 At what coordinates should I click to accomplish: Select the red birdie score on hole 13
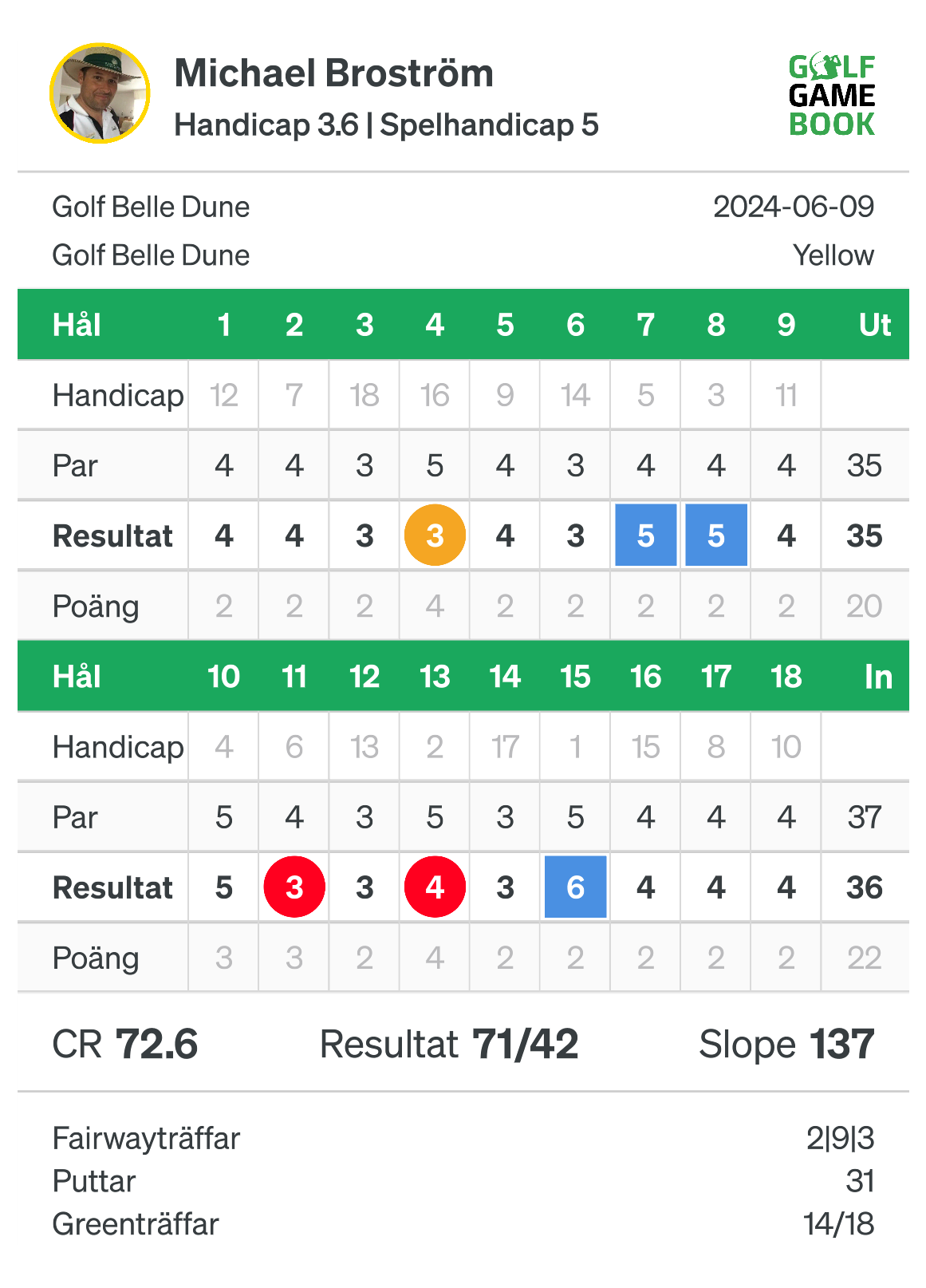click(435, 887)
